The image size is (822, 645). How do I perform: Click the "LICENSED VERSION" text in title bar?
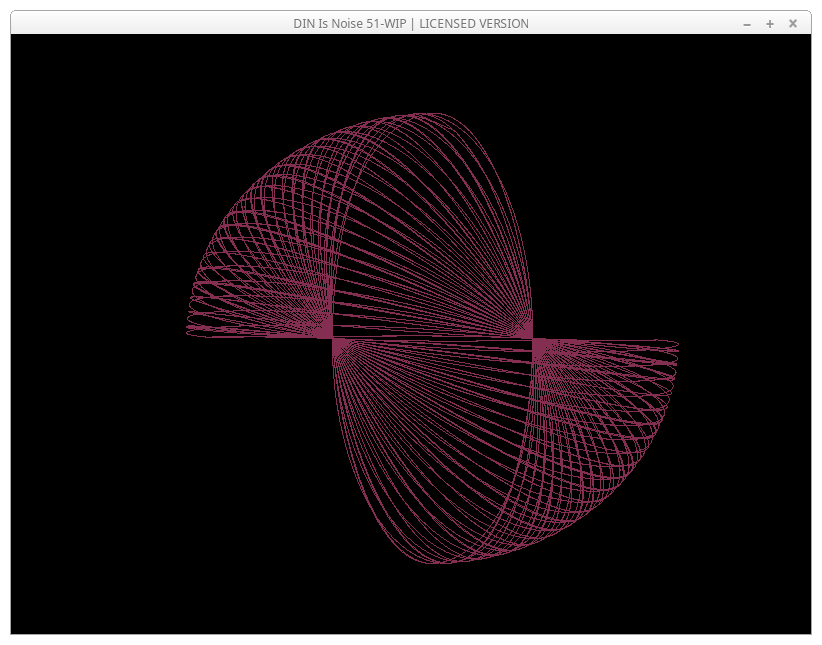474,24
